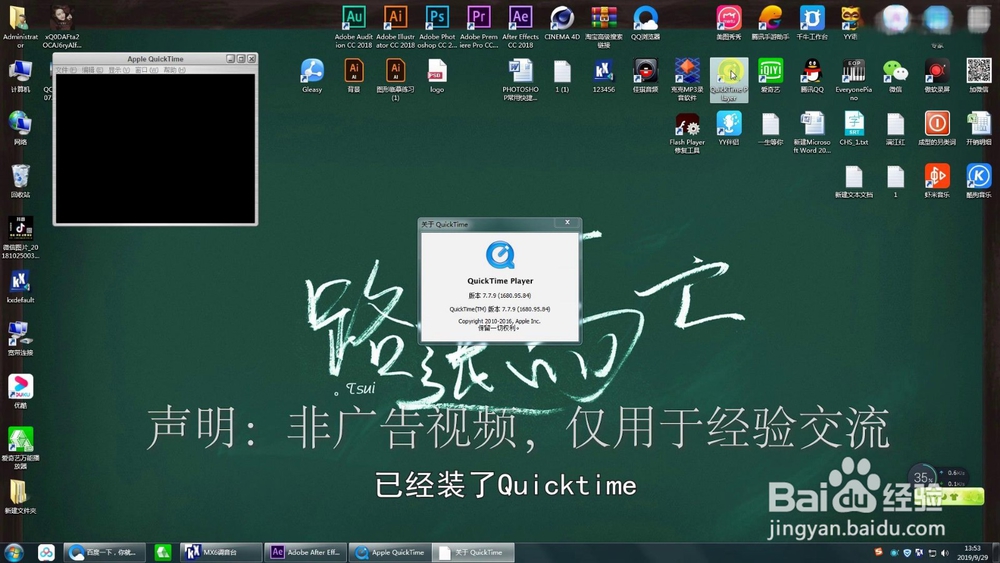Select the 回收站 recycle bin icon
Viewport: 1000px width, 563px height.
[20, 181]
